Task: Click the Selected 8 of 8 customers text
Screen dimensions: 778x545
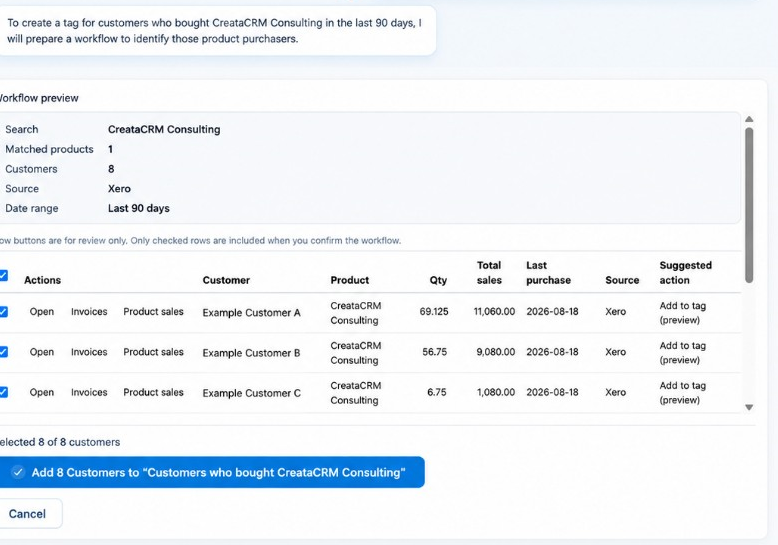Action: click(x=60, y=442)
